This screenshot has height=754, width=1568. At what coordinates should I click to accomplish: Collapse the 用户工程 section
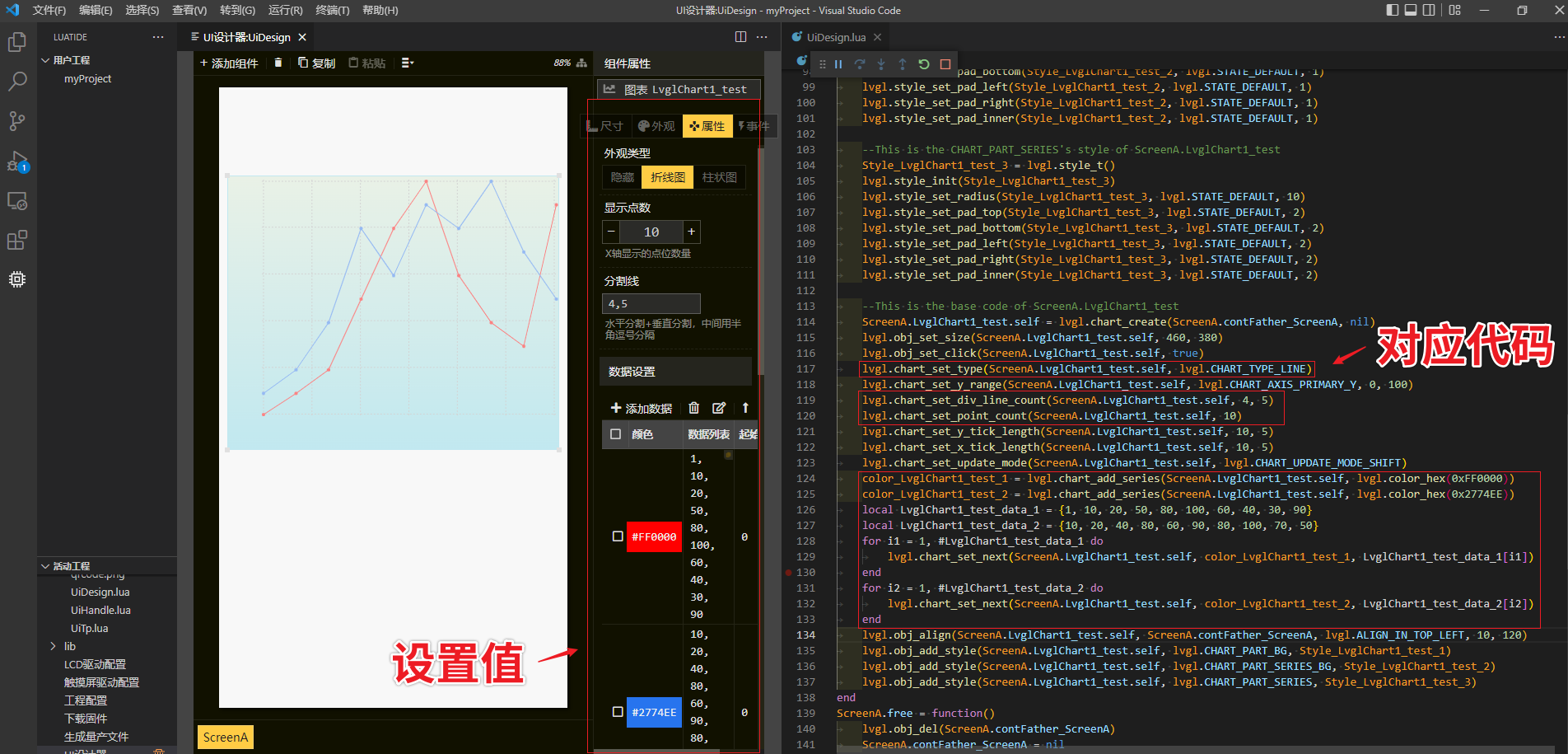(x=46, y=60)
